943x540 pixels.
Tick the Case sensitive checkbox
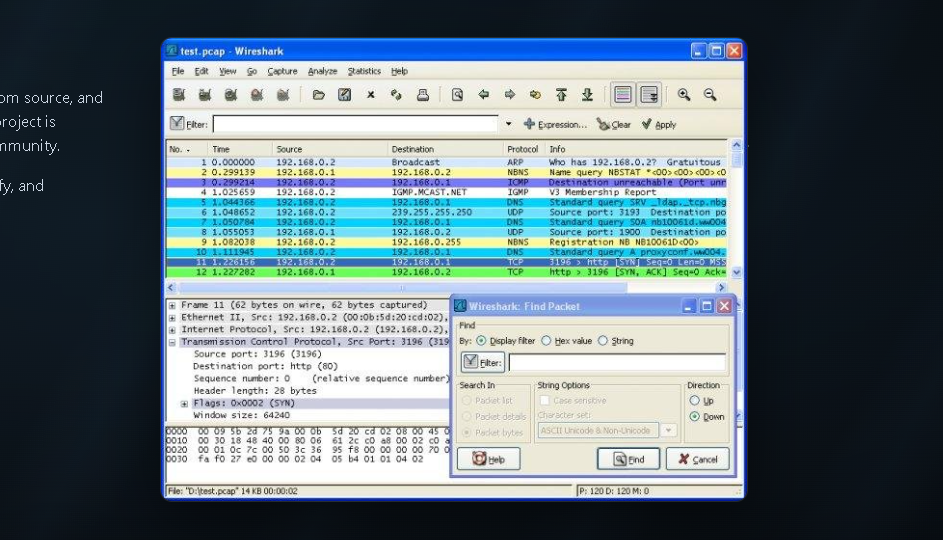(545, 400)
